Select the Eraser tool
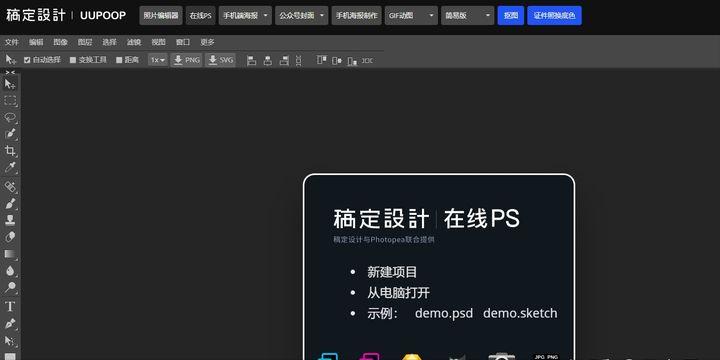This screenshot has height=360, width=720. [x=10, y=237]
